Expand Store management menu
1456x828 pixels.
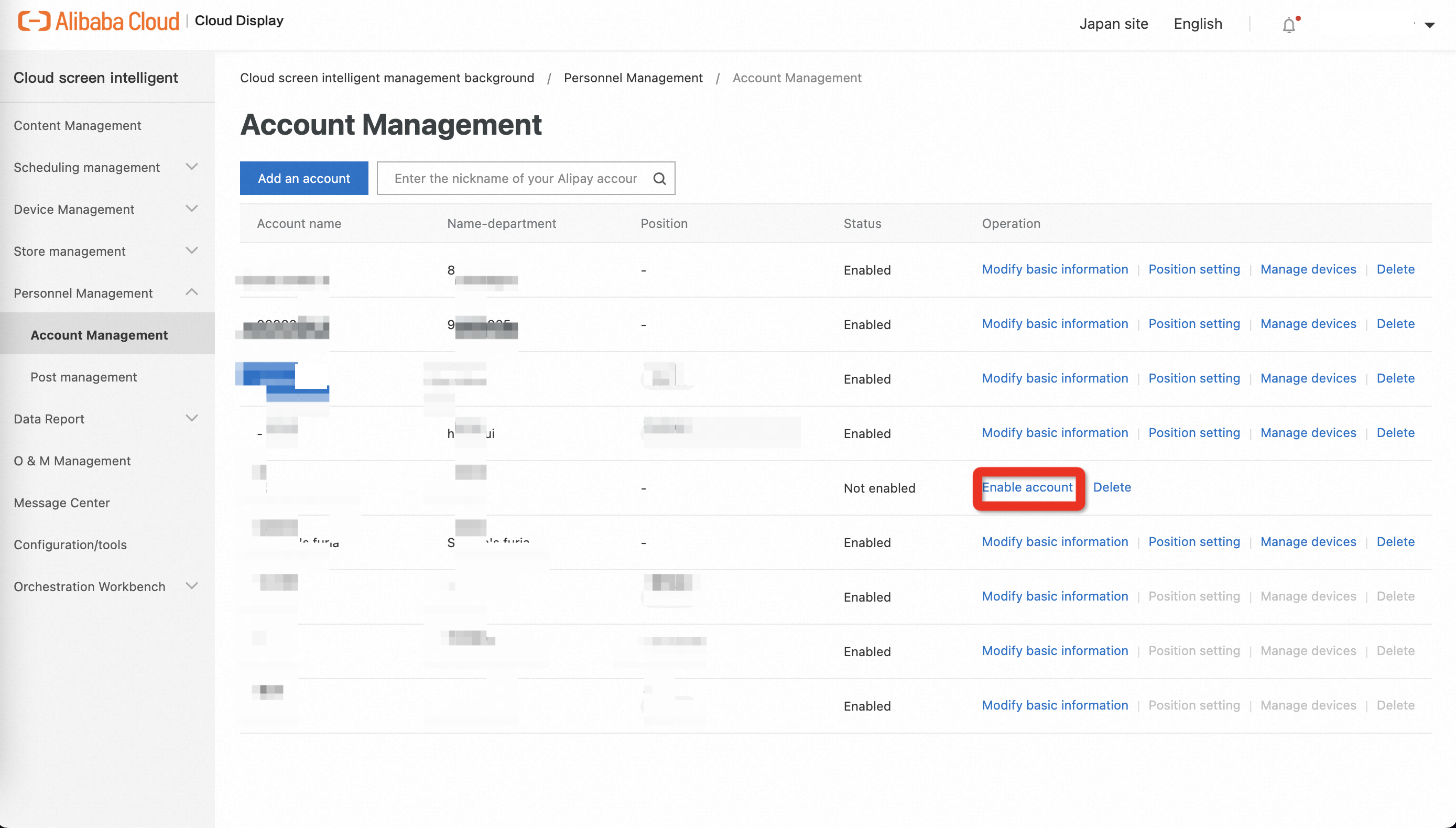point(192,251)
